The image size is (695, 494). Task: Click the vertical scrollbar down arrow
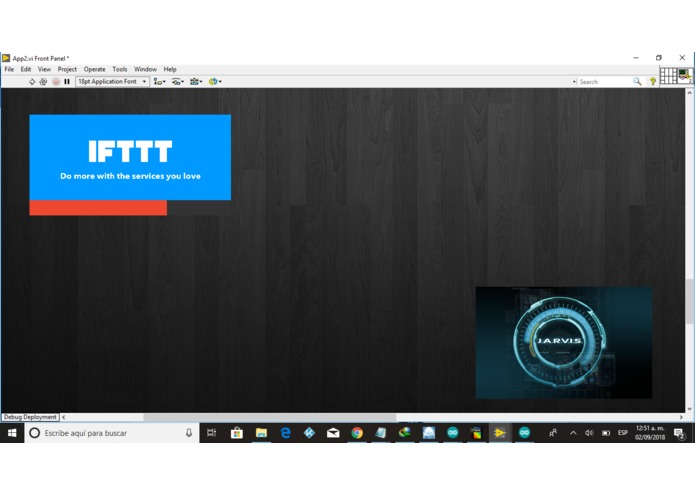[689, 408]
